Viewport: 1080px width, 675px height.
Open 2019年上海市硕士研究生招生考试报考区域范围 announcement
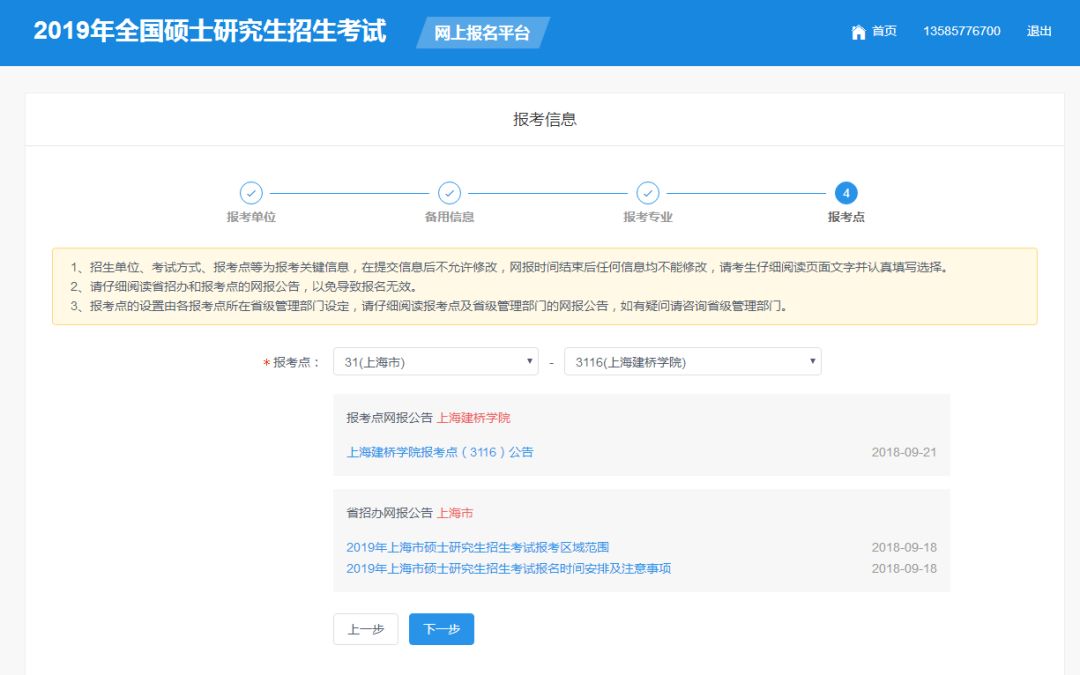[x=477, y=547]
